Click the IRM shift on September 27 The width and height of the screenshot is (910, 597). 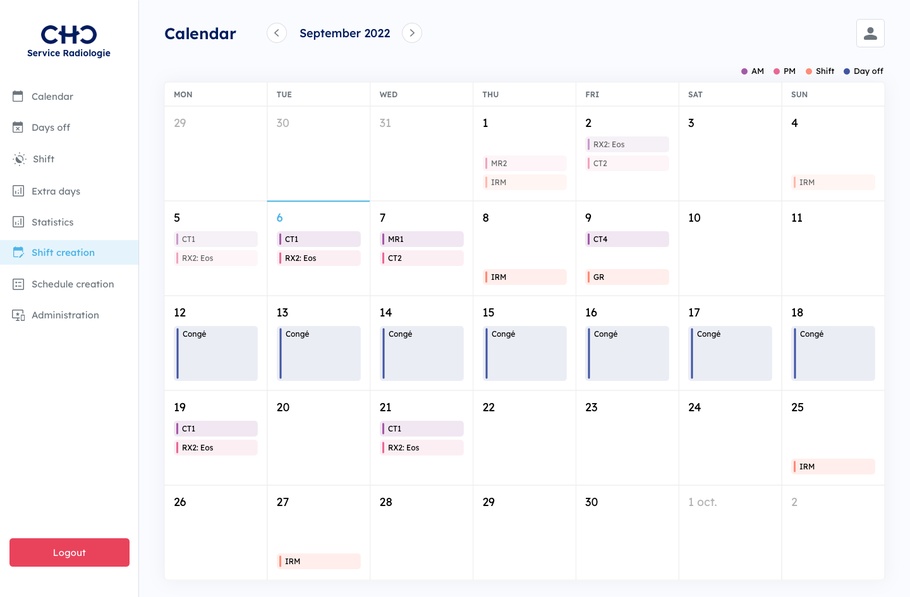tap(318, 562)
